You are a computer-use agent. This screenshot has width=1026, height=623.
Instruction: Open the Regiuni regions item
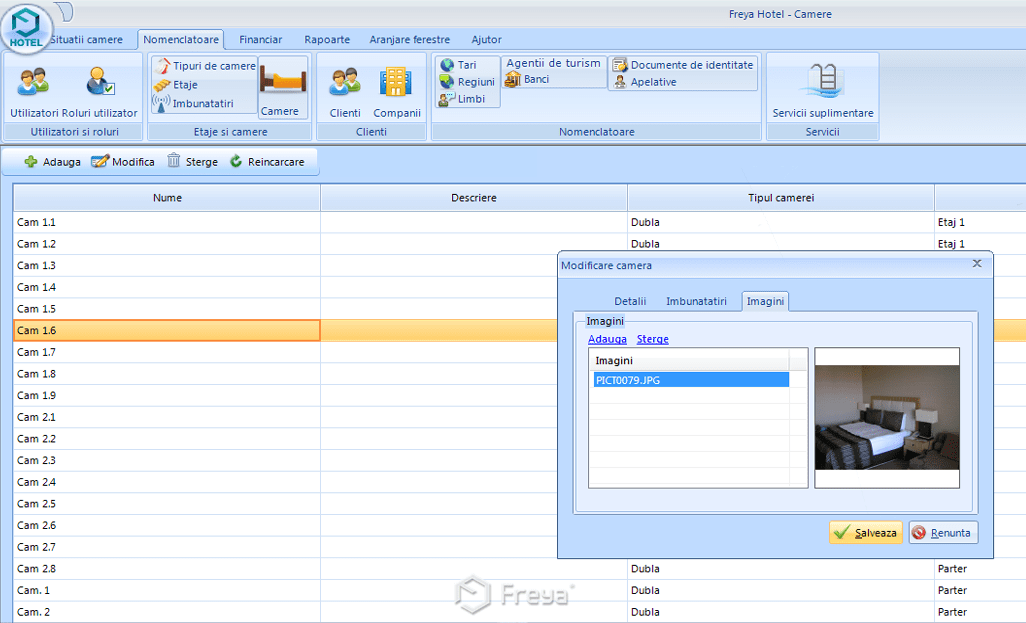[467, 82]
